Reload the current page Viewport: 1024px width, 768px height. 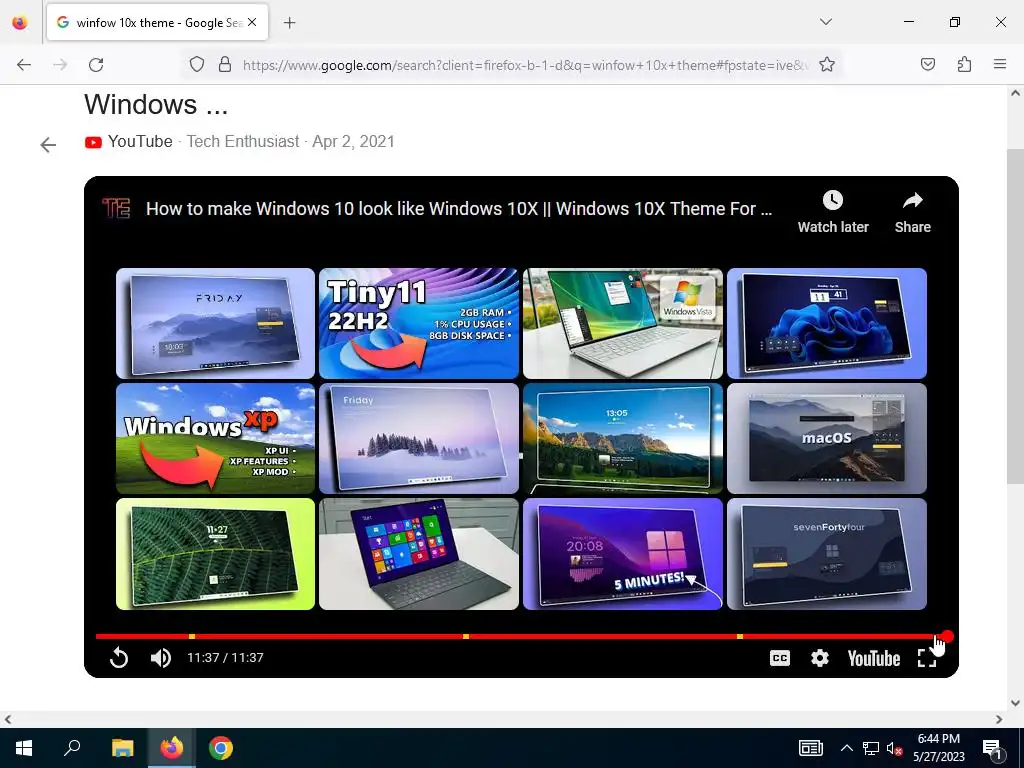coord(96,64)
